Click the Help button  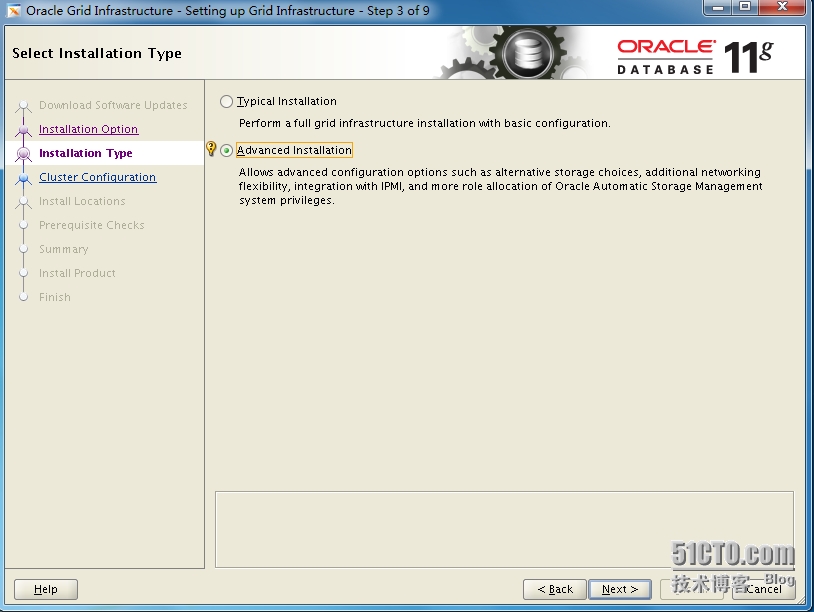[46, 589]
